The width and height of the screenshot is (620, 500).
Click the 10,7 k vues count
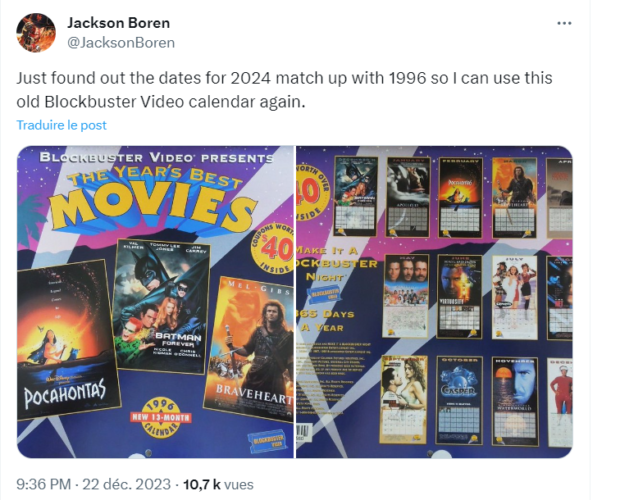pyautogui.click(x=218, y=484)
